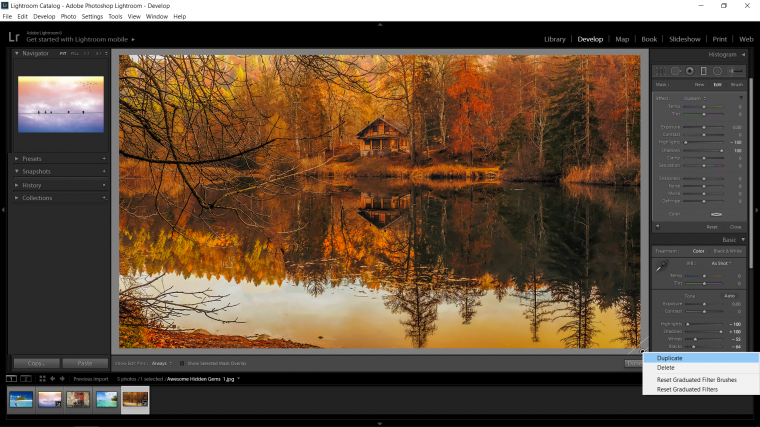Image resolution: width=760 pixels, height=427 pixels.
Task: Open grid view from filmstrip icon
Action: [42, 379]
